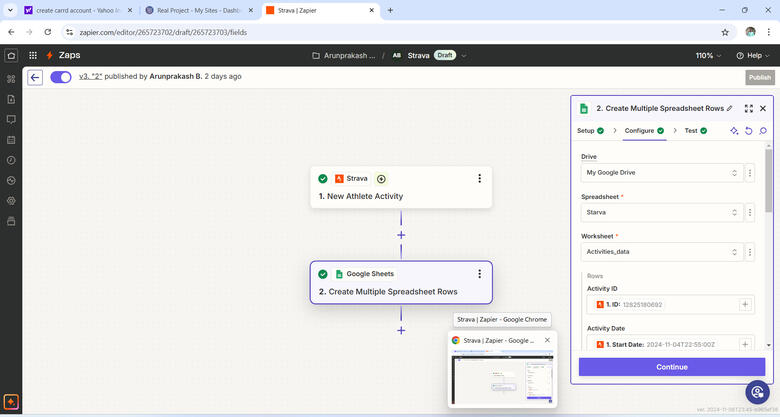780x417 pixels.
Task: Open the sidebar zap runs clock icon
Action: click(11, 160)
